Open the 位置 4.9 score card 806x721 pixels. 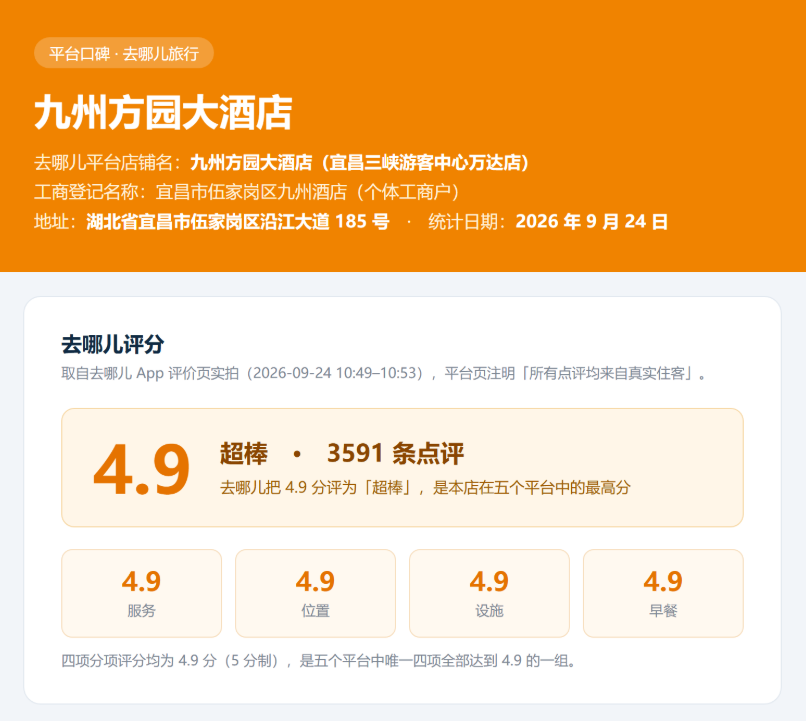[316, 594]
